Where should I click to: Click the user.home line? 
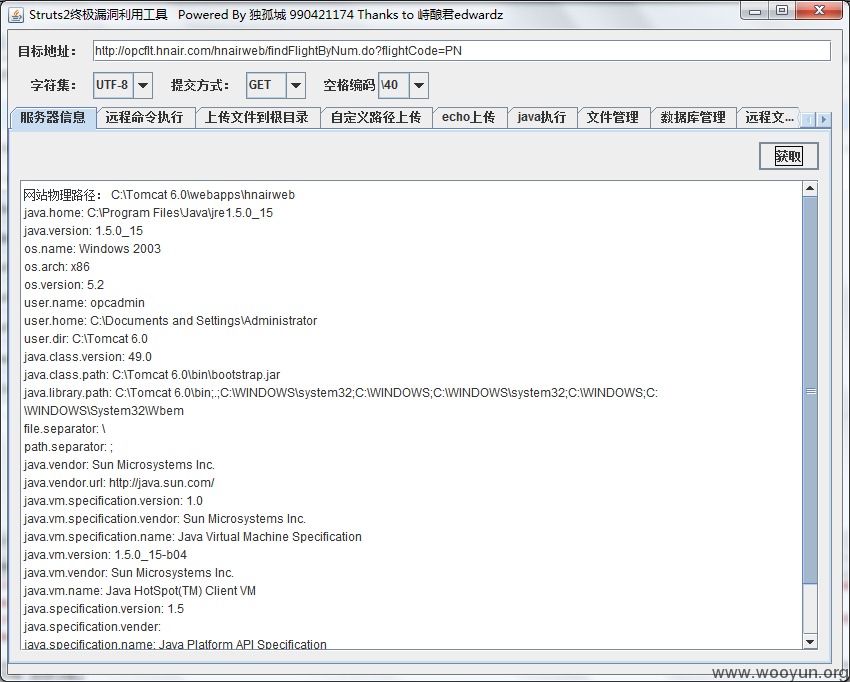170,320
